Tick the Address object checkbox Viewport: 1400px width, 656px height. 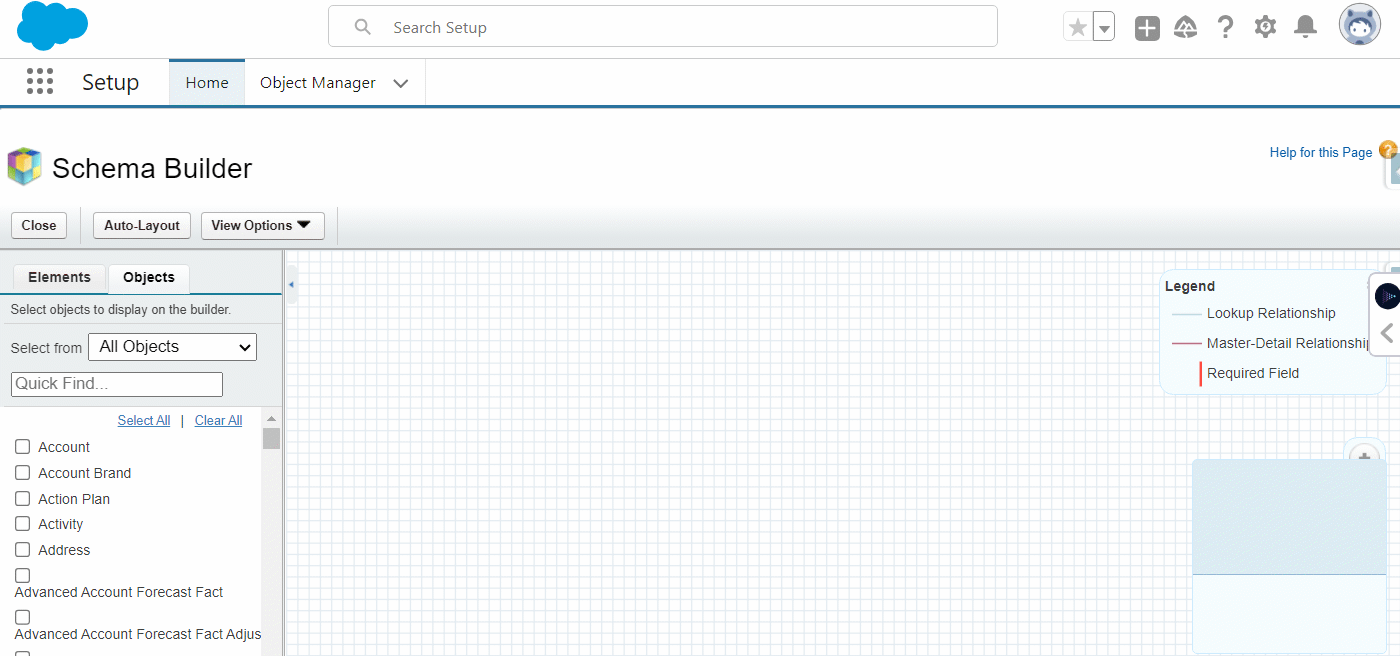(x=23, y=550)
